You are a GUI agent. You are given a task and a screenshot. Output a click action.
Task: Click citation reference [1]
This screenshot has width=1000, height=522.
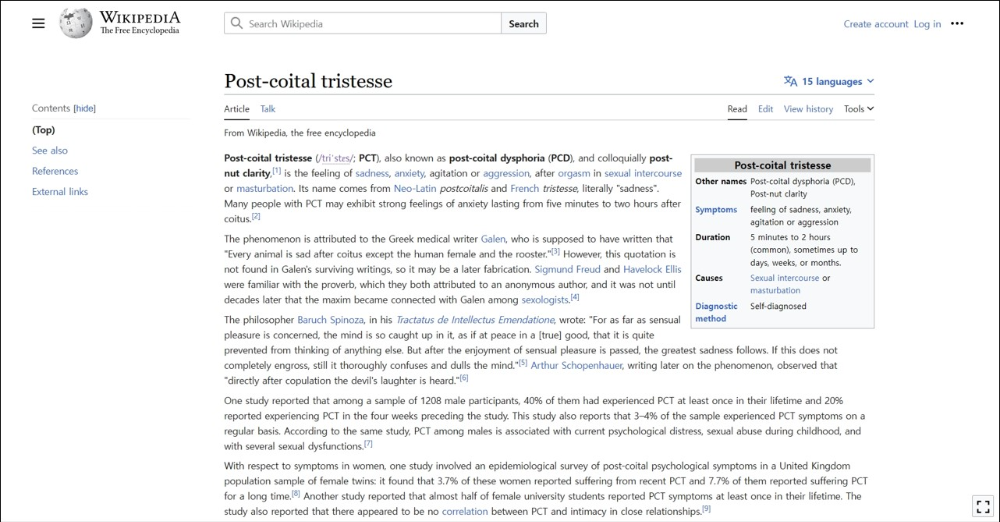click(277, 170)
